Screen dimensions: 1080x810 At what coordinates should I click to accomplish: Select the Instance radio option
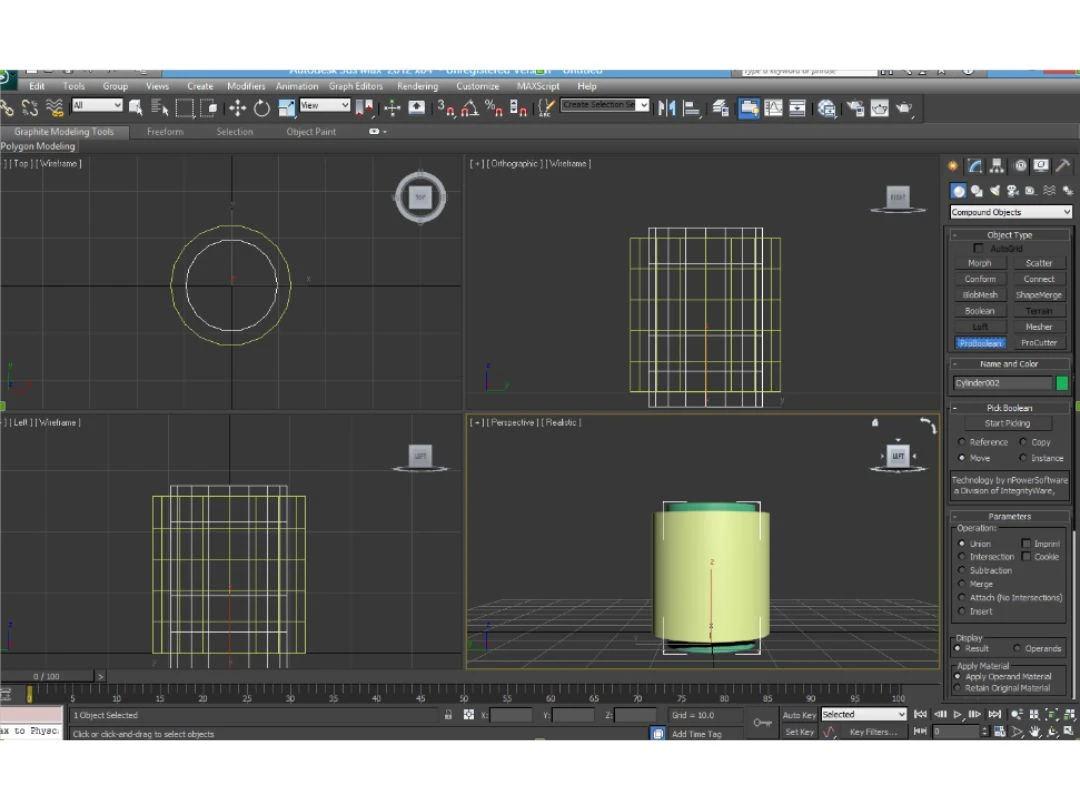pos(1023,458)
